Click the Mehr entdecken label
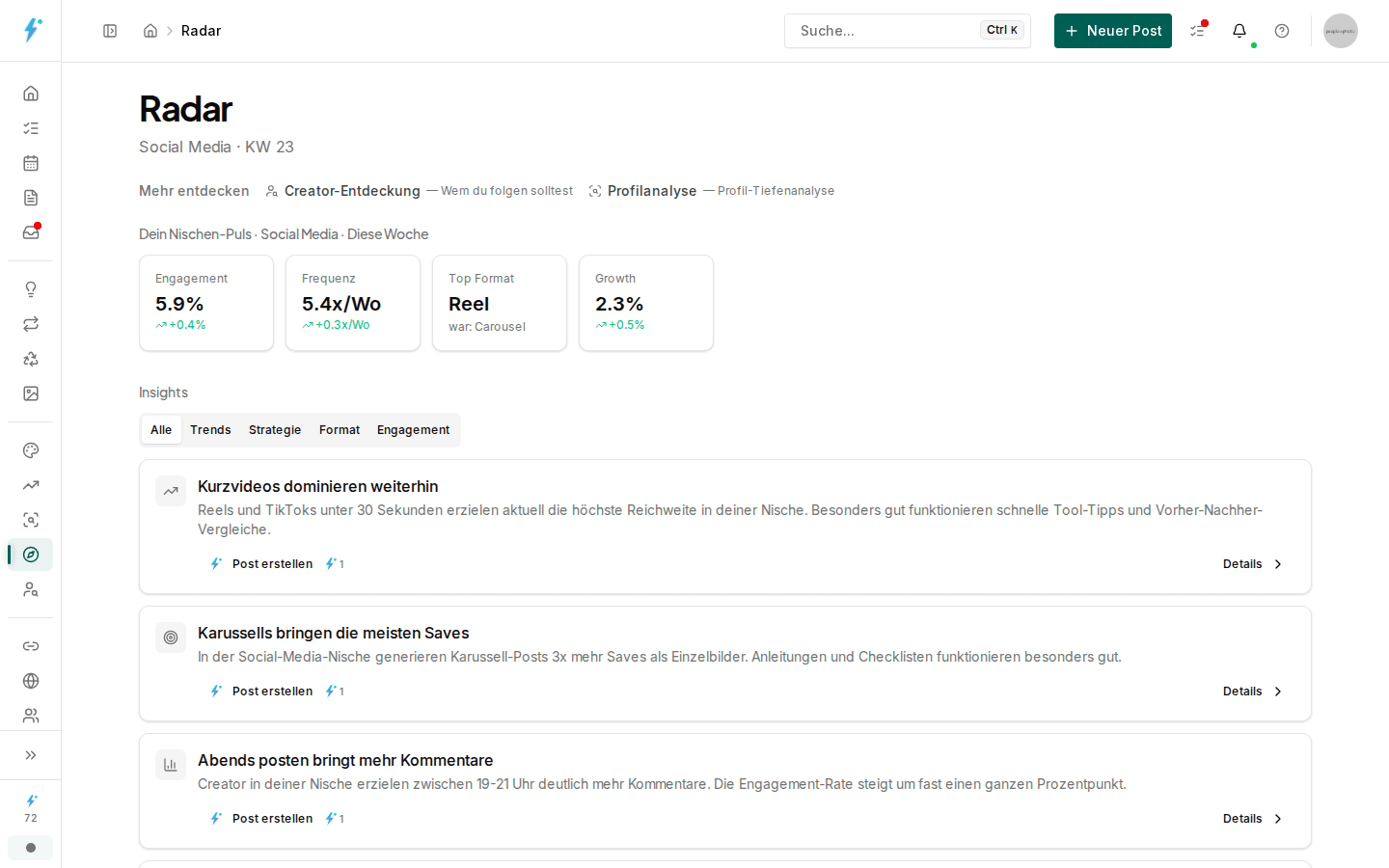This screenshot has height=868, width=1389. coord(194,191)
